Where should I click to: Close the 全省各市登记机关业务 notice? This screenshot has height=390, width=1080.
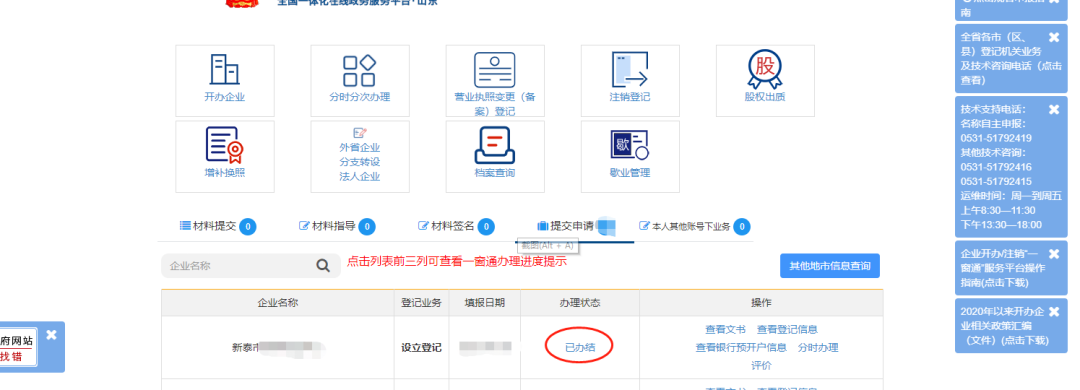tap(1053, 37)
